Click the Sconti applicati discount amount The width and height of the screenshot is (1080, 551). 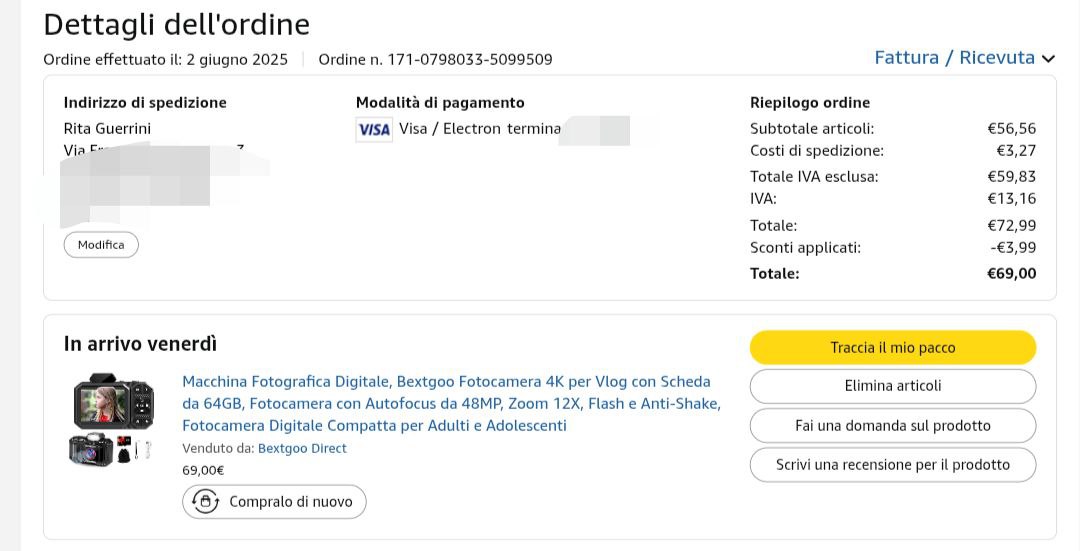1013,247
